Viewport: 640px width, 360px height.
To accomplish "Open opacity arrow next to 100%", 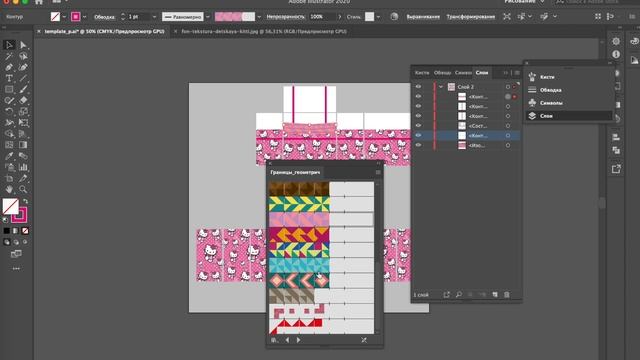I will (x=340, y=17).
